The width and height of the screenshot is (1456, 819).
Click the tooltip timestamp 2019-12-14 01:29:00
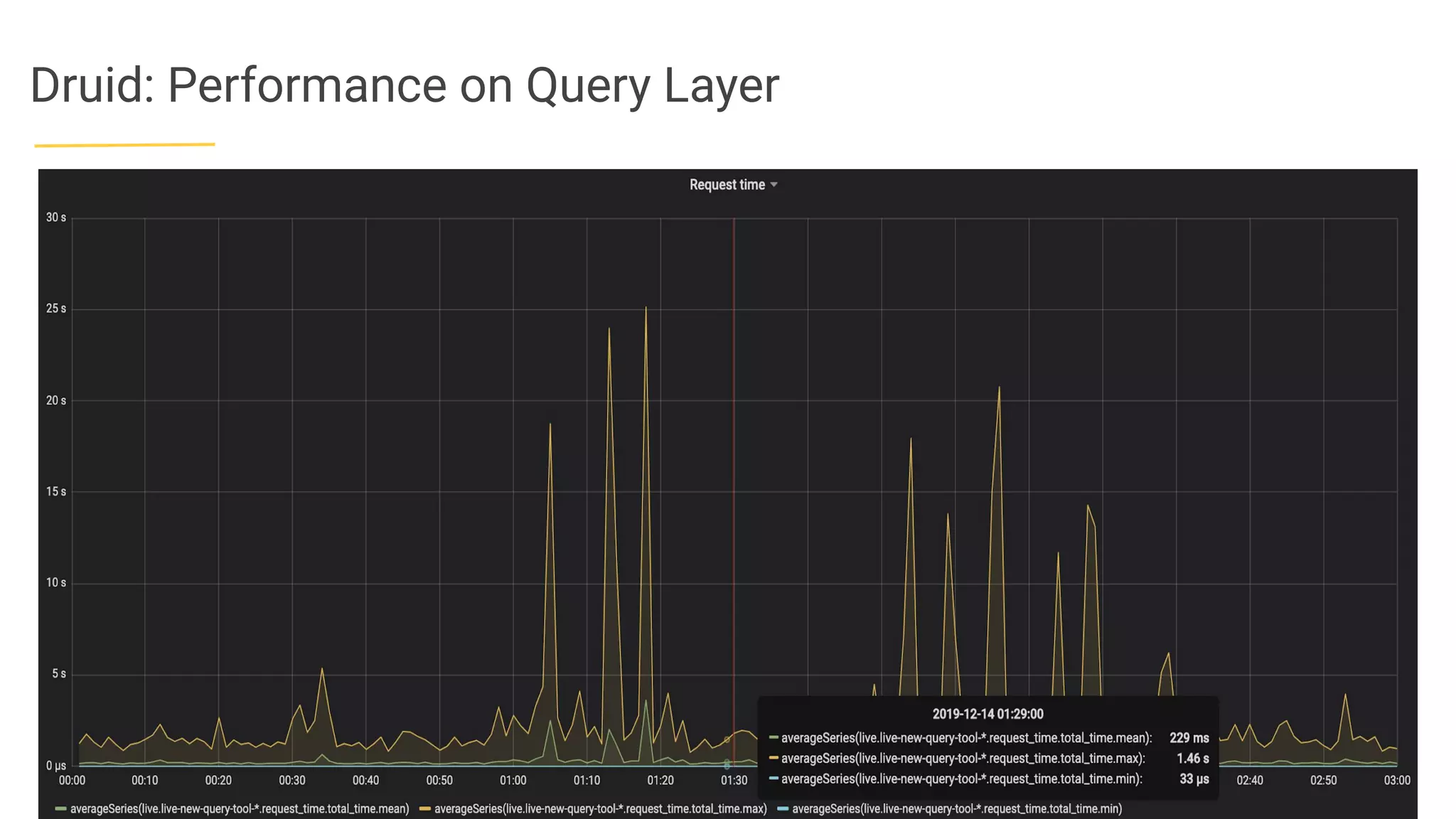pyautogui.click(x=987, y=714)
